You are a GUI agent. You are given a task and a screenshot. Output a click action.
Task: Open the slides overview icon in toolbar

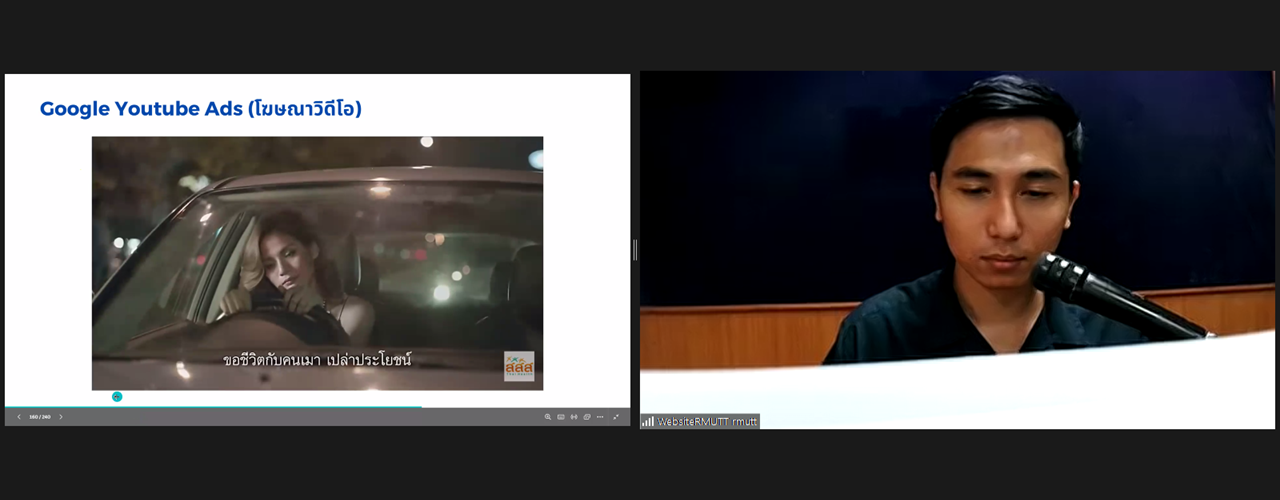587,417
